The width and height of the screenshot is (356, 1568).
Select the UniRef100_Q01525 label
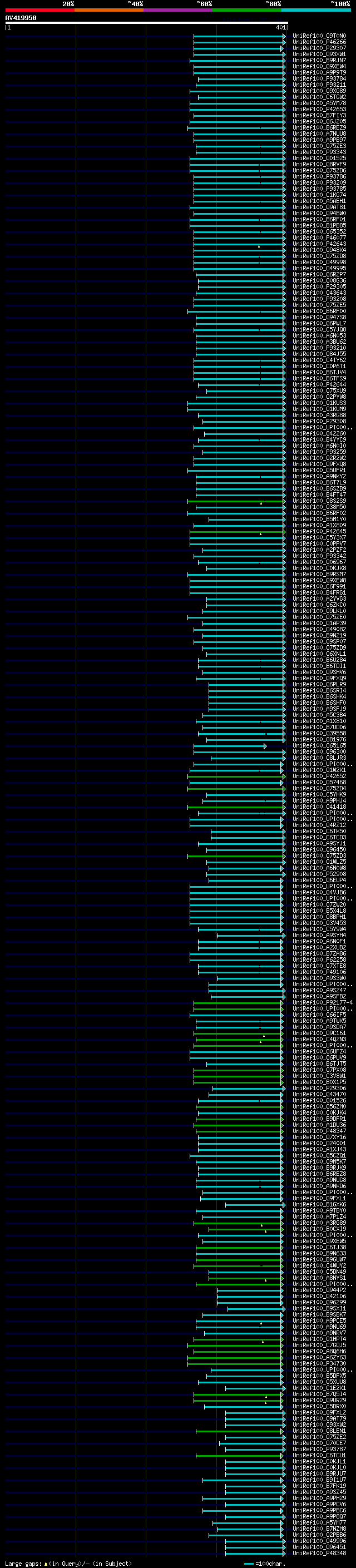pyautogui.click(x=319, y=159)
